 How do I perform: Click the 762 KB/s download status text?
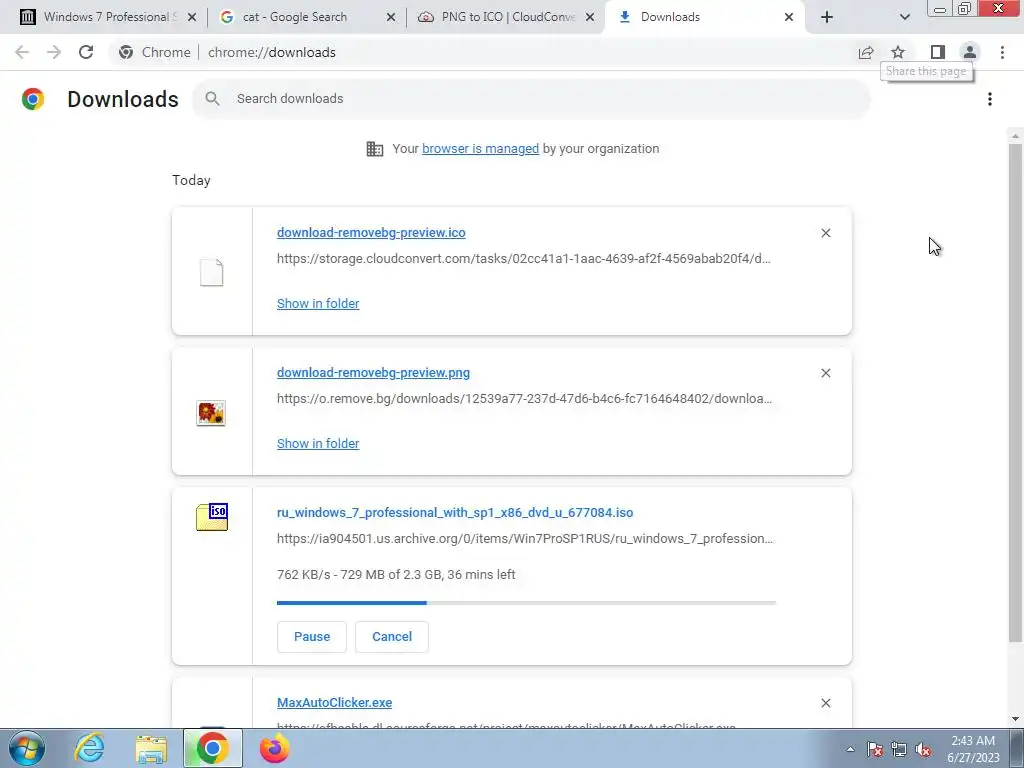[x=396, y=575]
